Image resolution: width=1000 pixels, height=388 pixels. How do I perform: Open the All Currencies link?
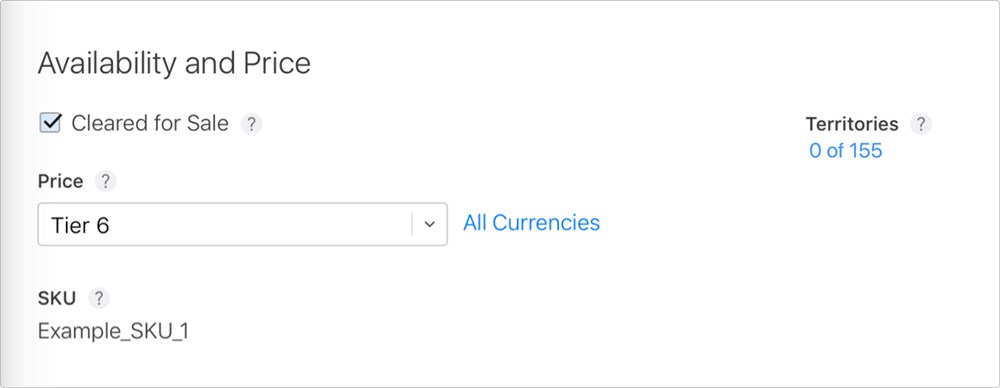[x=531, y=223]
